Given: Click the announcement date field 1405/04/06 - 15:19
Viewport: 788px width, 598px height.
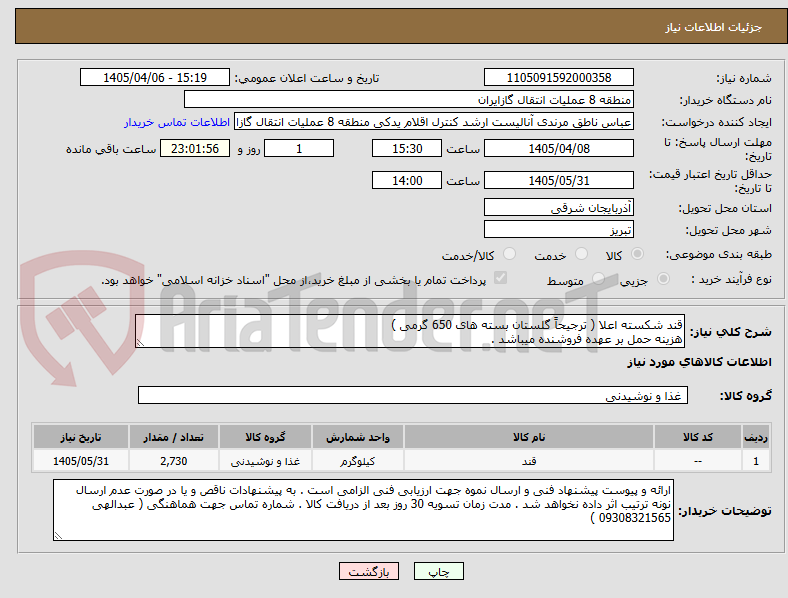Looking at the screenshot, I should 155,77.
